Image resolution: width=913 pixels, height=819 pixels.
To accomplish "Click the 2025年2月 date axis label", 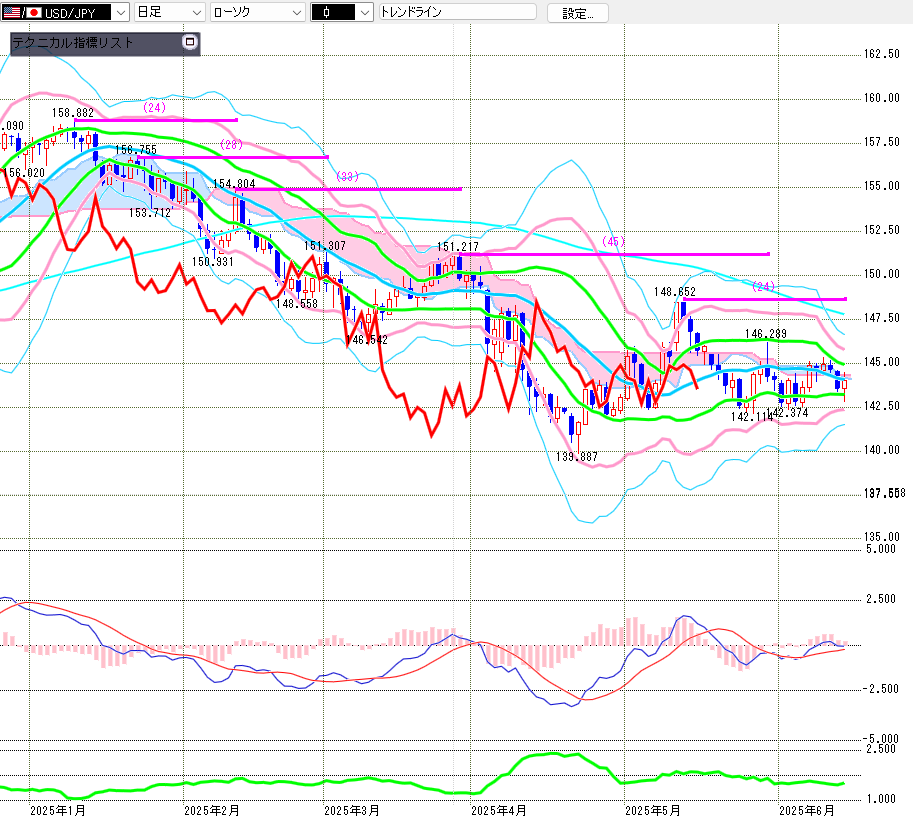I will point(212,810).
